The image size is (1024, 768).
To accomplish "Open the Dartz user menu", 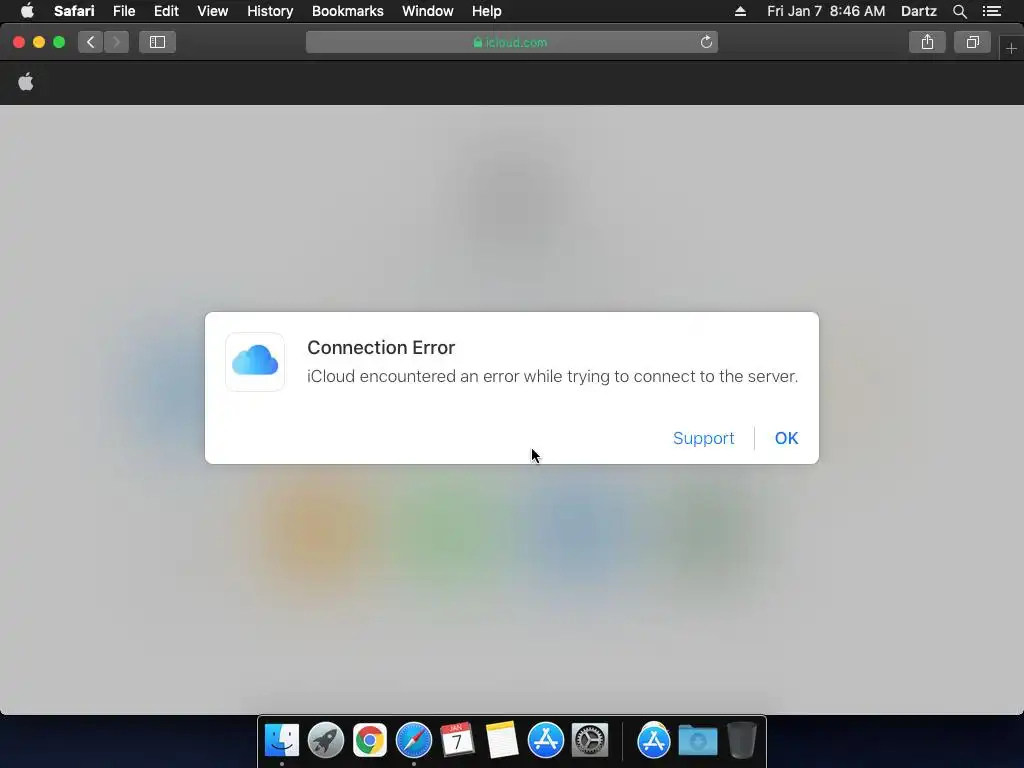I will click(919, 11).
